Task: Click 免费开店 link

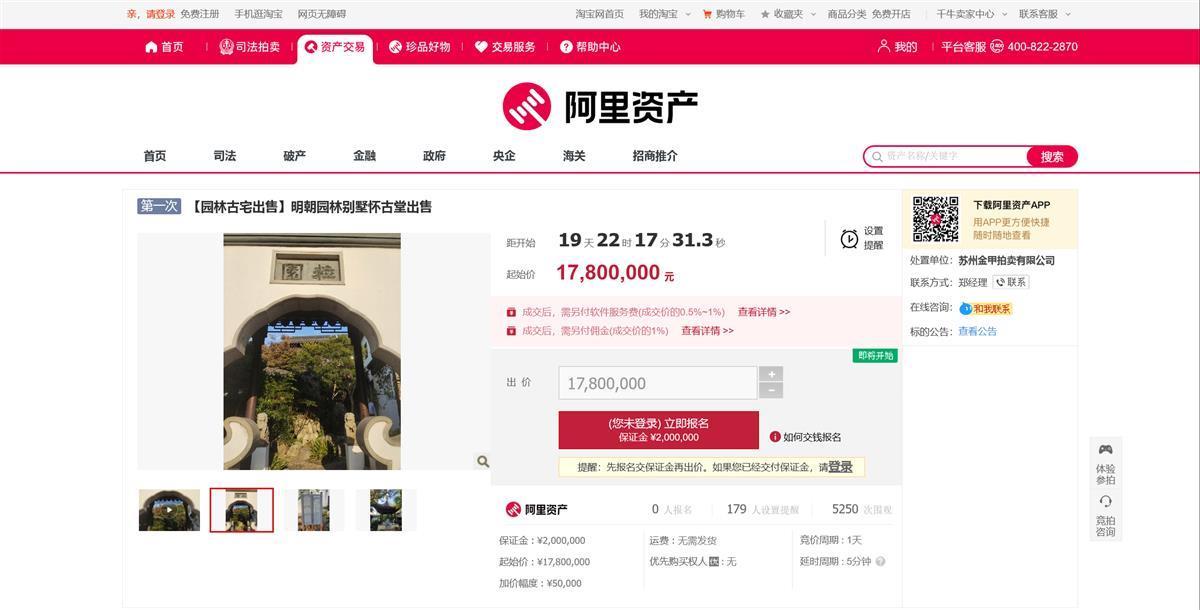Action: tap(891, 14)
